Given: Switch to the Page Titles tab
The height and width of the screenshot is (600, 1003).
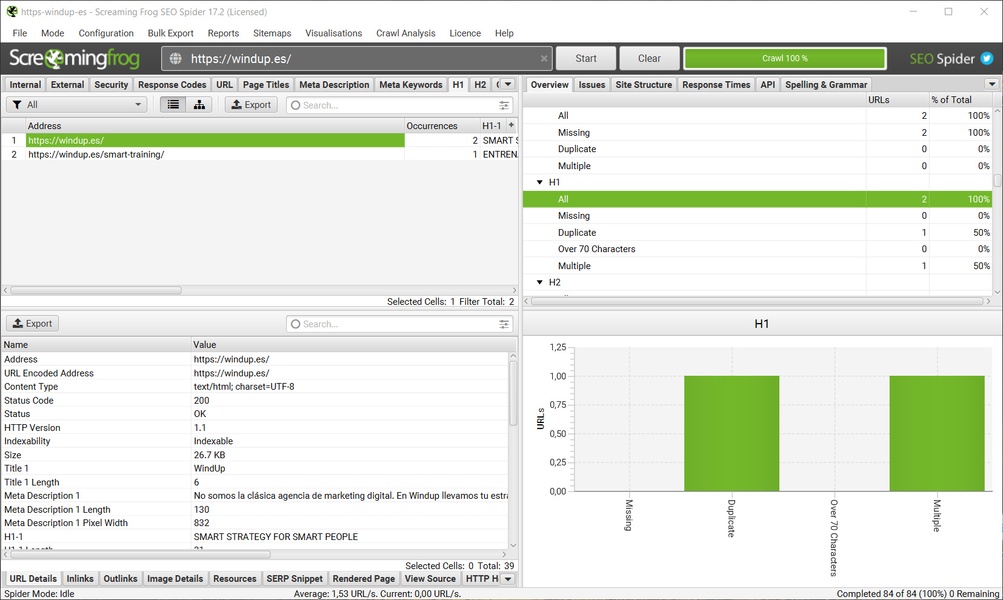Looking at the screenshot, I should (266, 84).
